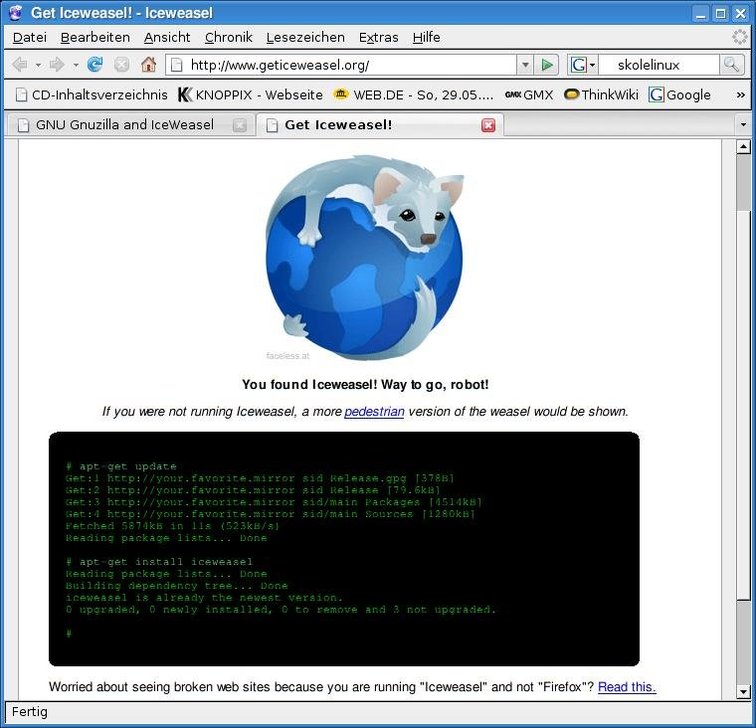The image size is (756, 728).
Task: Click the page icon in the address bar
Action: tap(177, 65)
